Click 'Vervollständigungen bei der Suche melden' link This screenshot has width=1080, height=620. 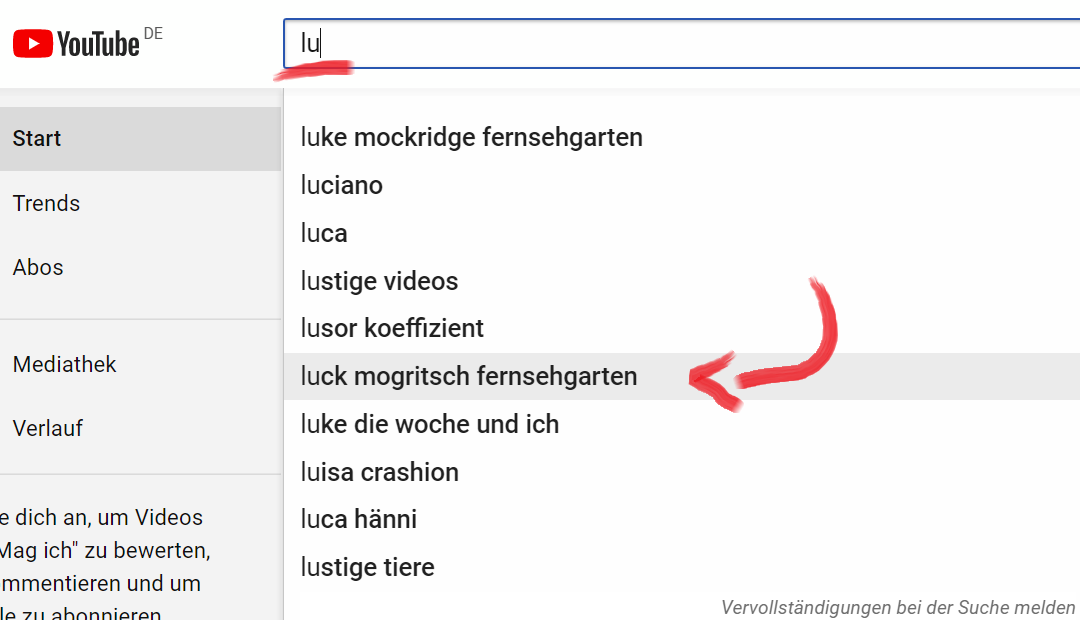[x=897, y=607]
